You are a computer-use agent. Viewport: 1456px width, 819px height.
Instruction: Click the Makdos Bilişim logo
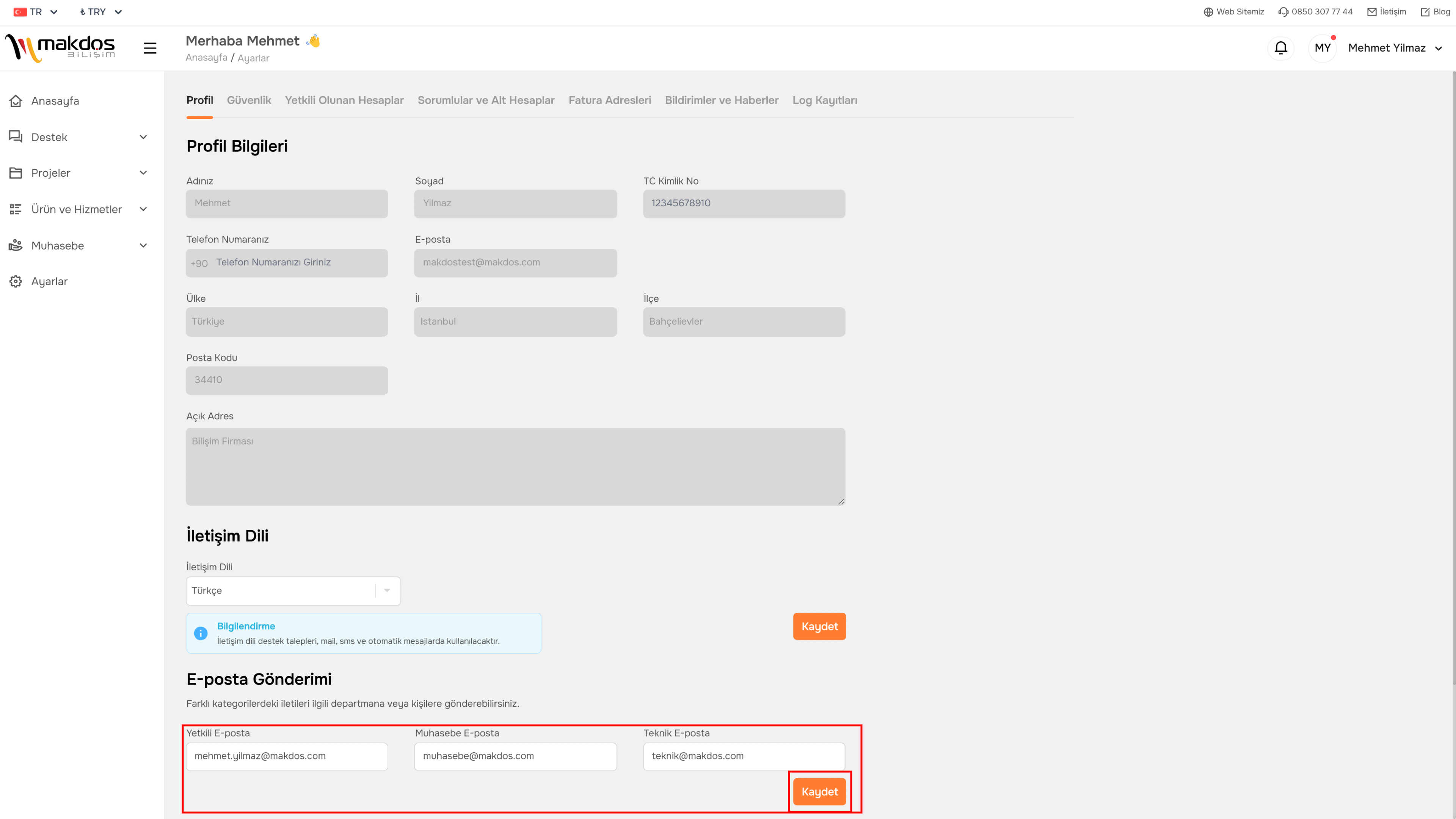60,48
